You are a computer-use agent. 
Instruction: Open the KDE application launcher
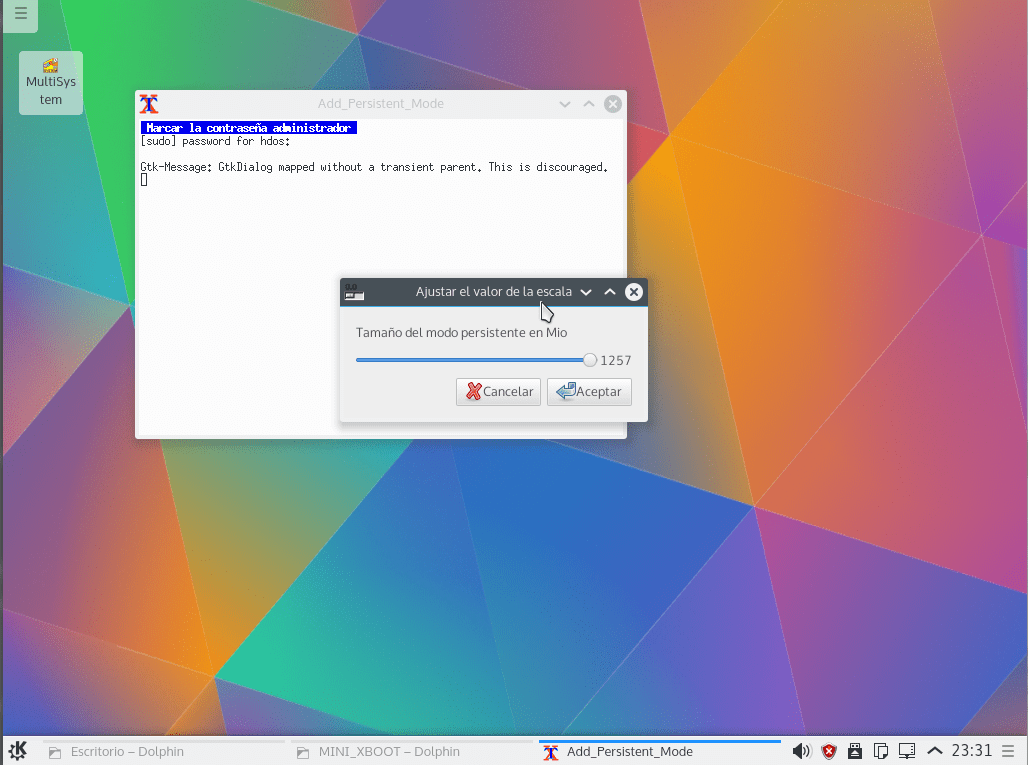coord(18,751)
